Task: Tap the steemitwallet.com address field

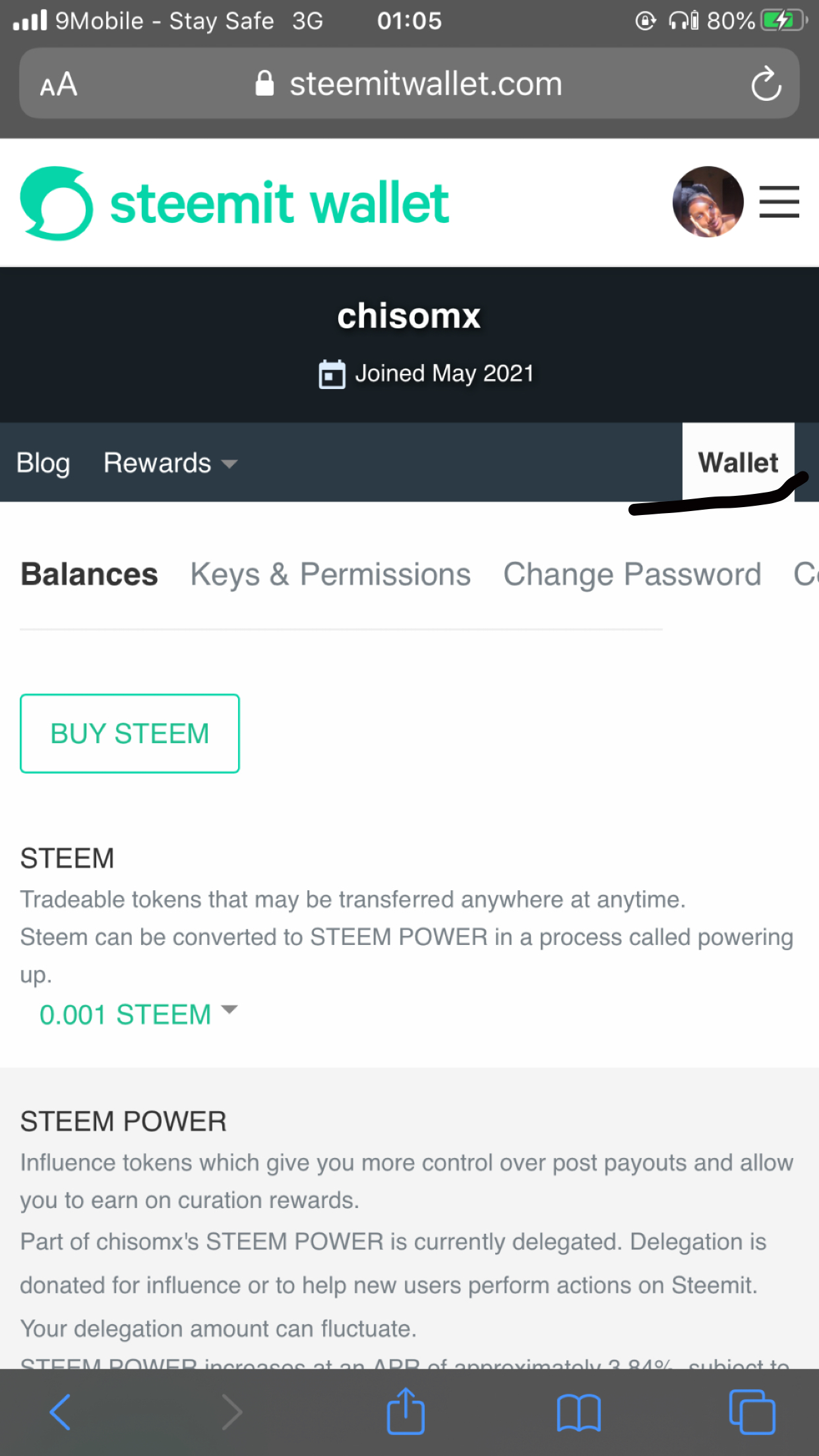Action: point(425,84)
